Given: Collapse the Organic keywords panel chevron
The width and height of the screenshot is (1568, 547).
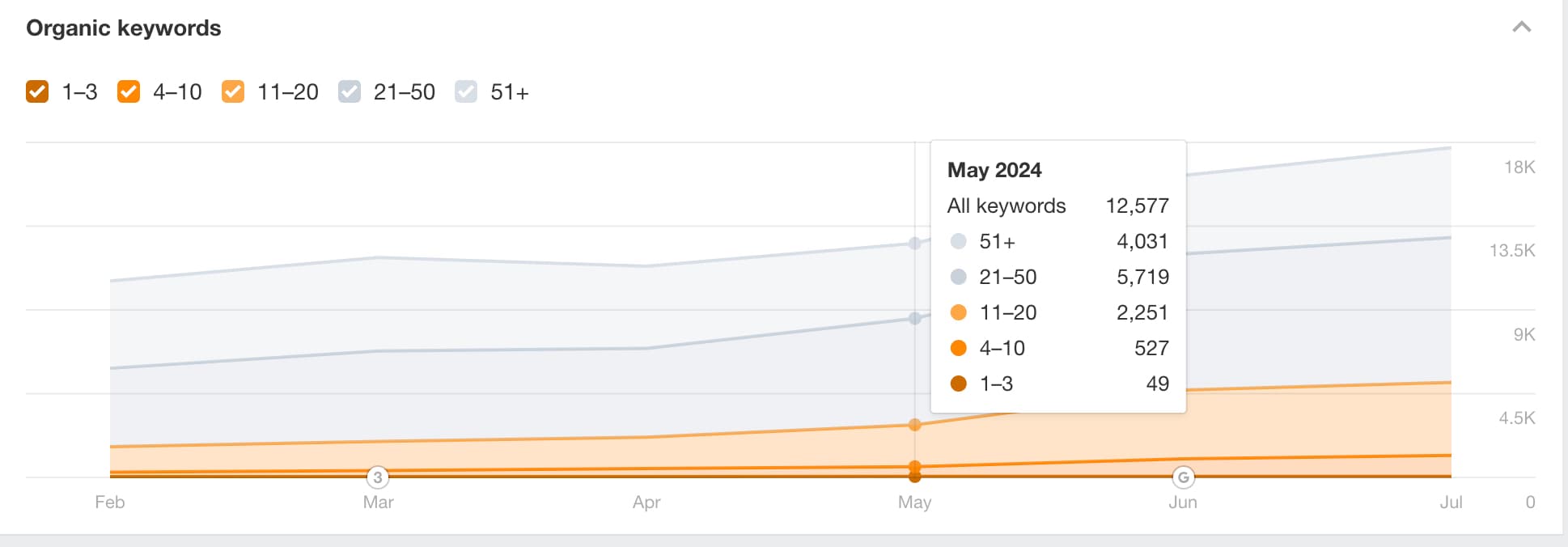Looking at the screenshot, I should click(x=1521, y=28).
